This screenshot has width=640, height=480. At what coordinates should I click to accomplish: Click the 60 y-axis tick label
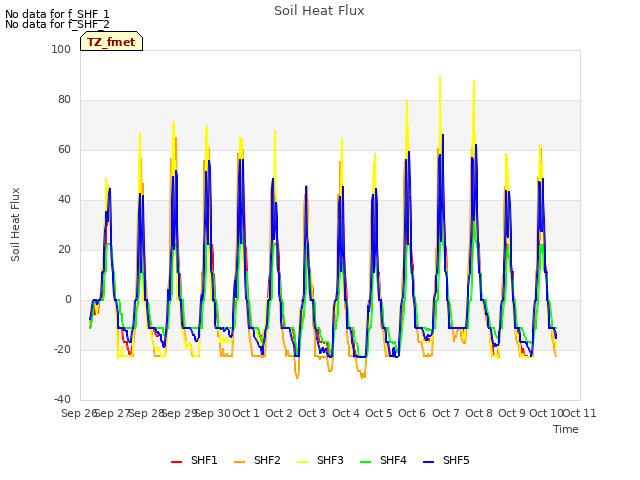pos(64,150)
